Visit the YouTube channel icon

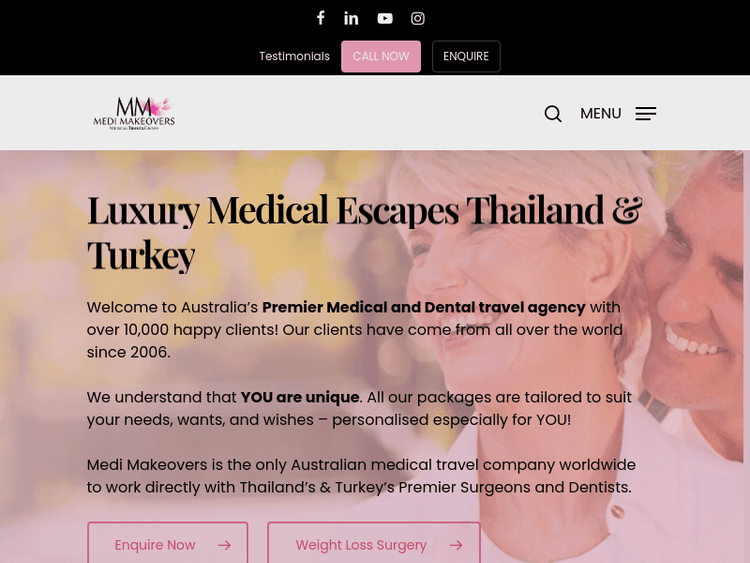pos(385,18)
